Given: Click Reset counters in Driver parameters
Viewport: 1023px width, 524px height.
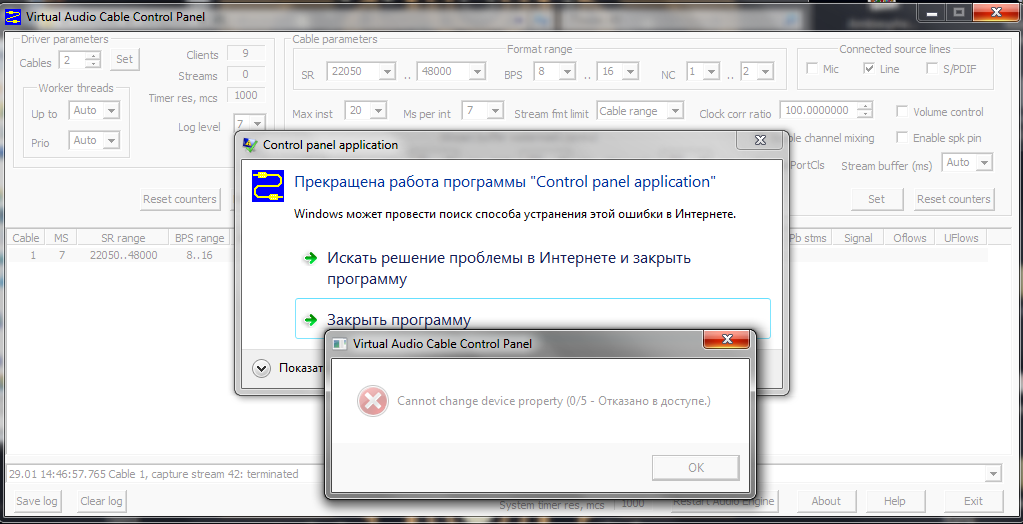Looking at the screenshot, I should click(x=180, y=199).
